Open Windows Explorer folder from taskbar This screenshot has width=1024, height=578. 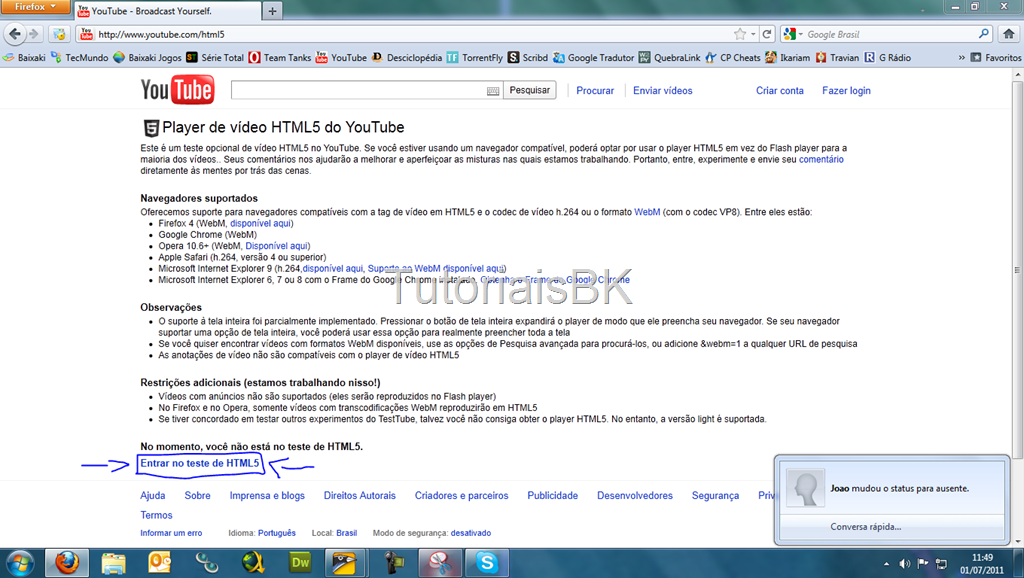click(x=113, y=563)
